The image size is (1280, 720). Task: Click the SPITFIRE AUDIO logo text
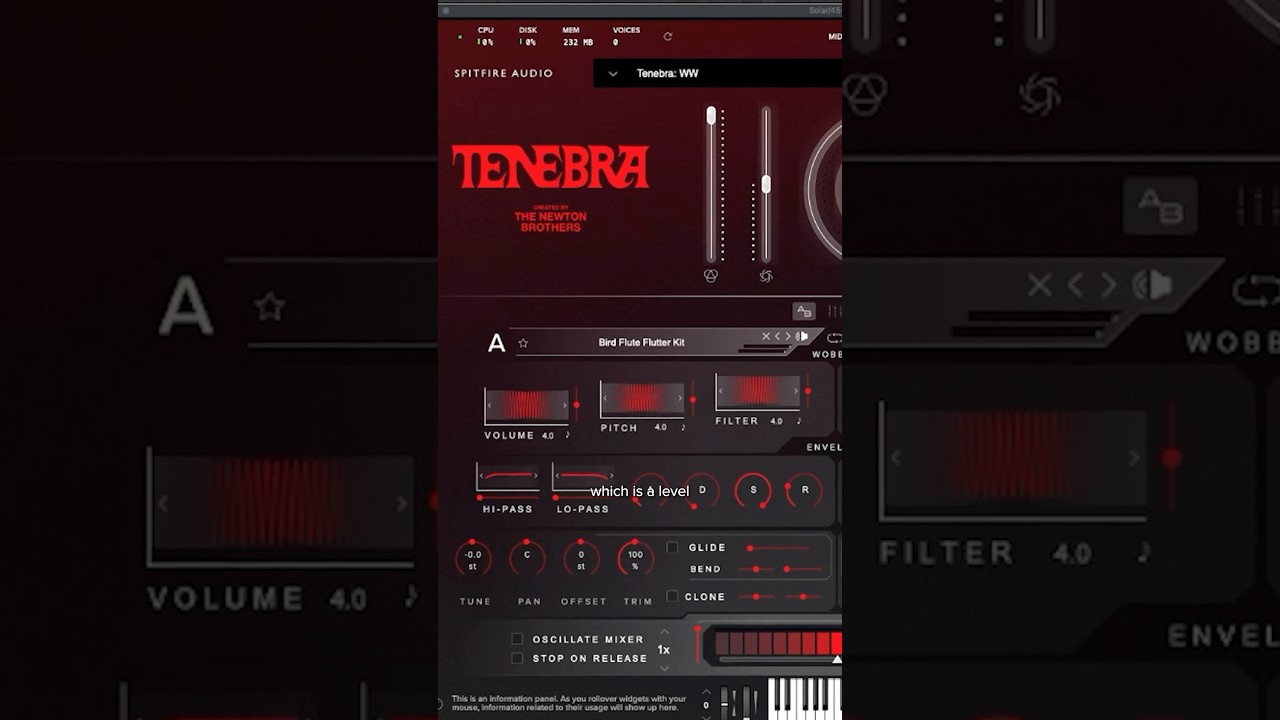coord(504,74)
